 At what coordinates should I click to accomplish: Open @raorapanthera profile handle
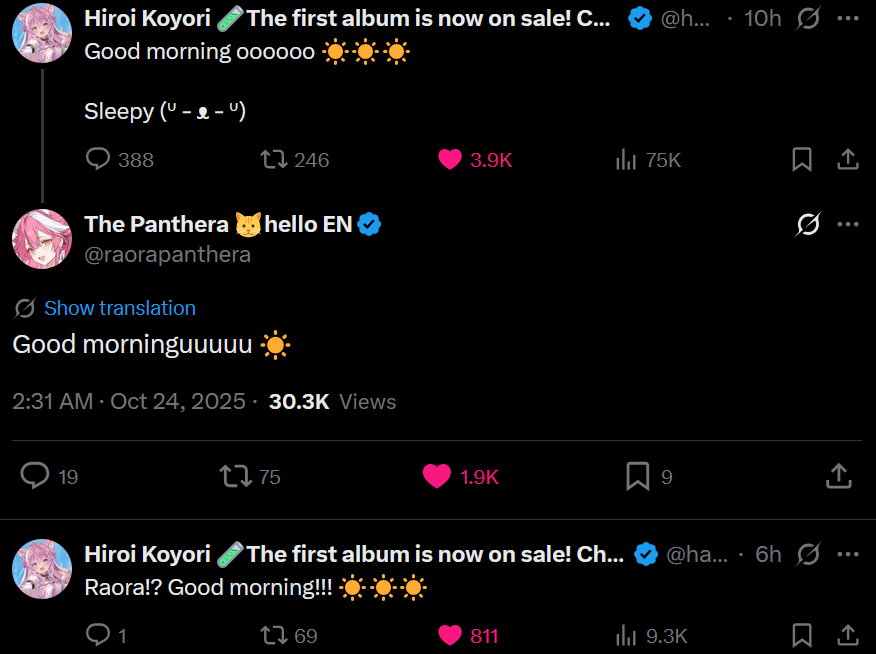click(167, 254)
